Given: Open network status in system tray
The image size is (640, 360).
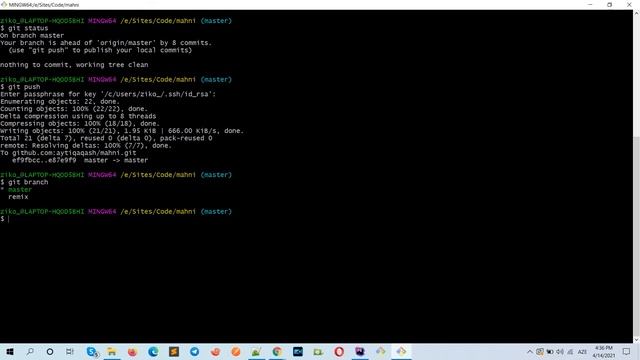Looking at the screenshot, I should (x=570, y=351).
